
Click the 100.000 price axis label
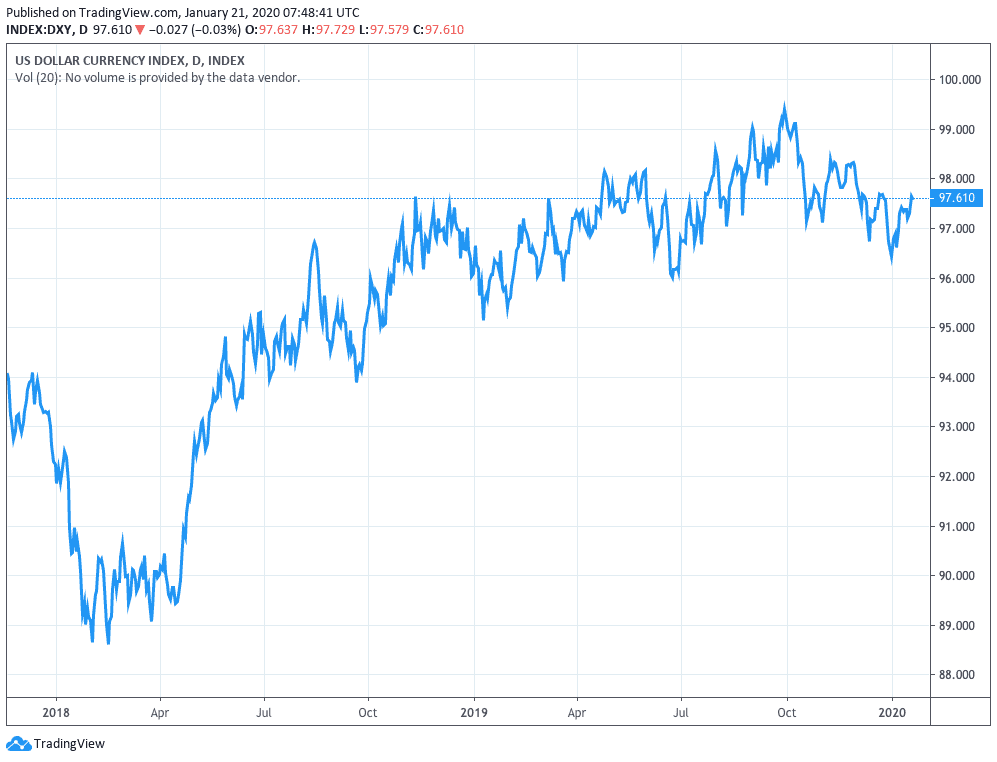(959, 80)
